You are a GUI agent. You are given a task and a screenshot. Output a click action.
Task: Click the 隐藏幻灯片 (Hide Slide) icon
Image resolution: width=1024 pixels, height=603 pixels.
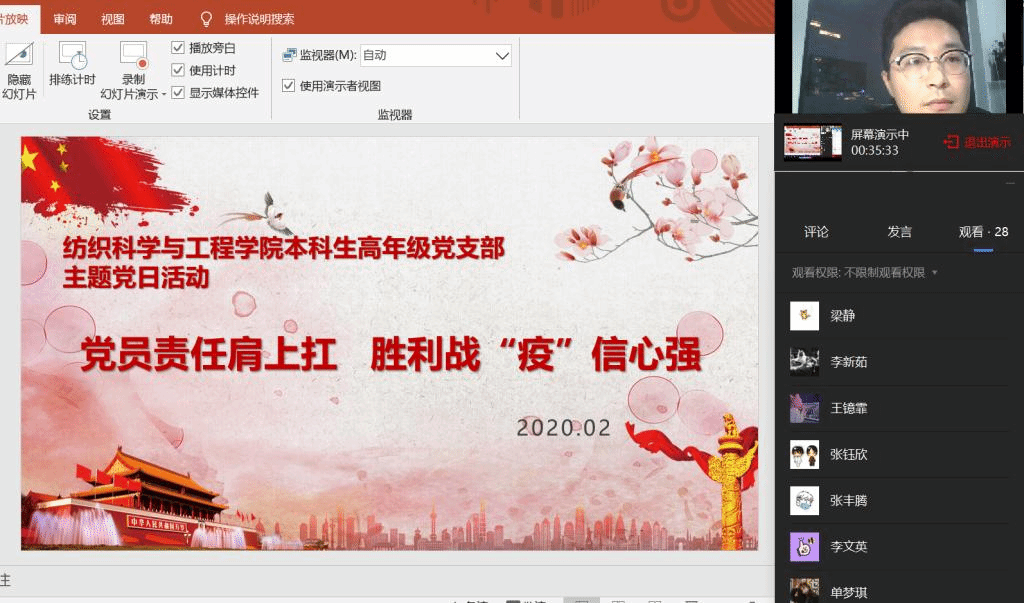18,55
